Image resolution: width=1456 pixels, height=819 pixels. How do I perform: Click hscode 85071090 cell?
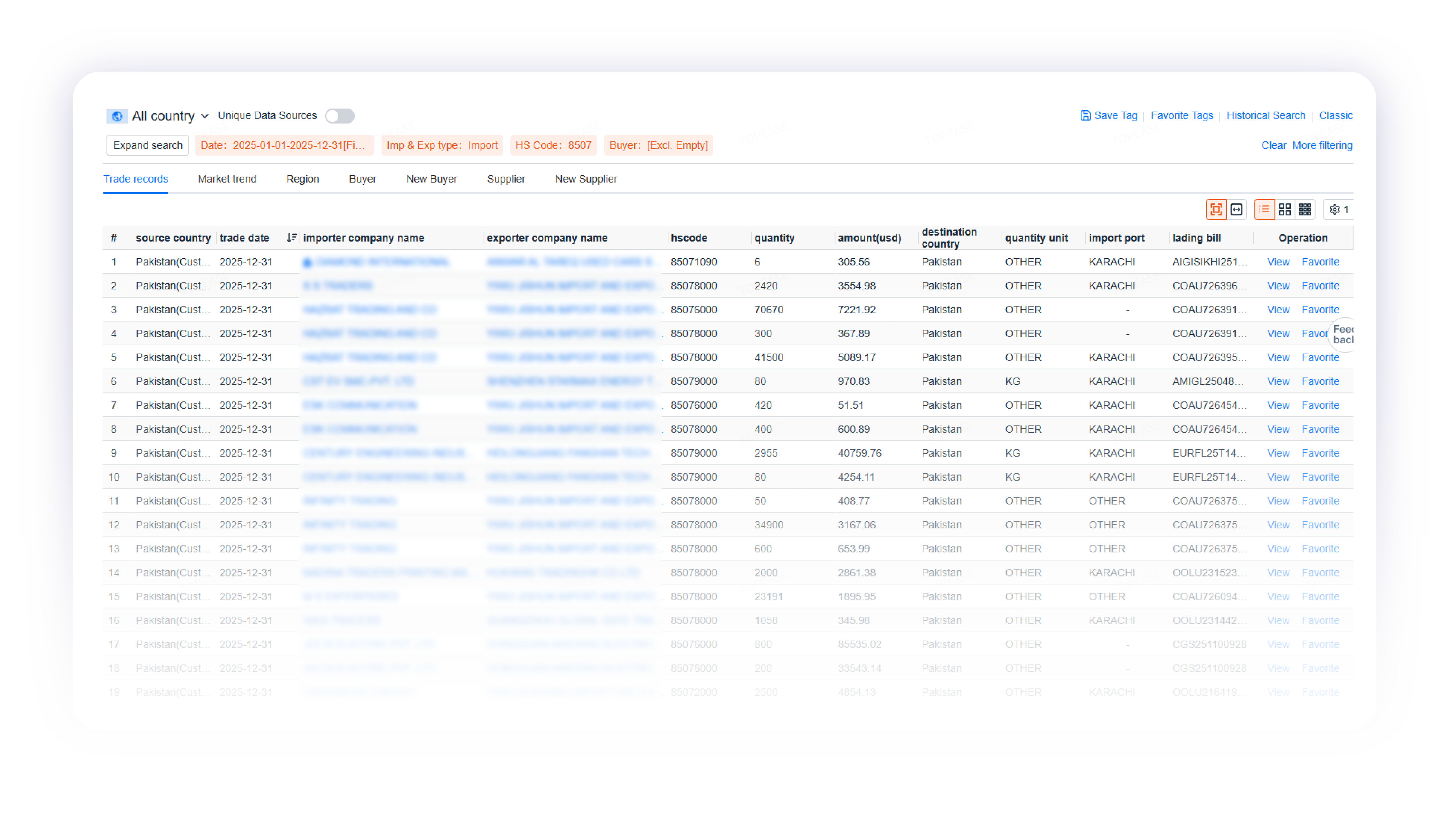click(693, 262)
